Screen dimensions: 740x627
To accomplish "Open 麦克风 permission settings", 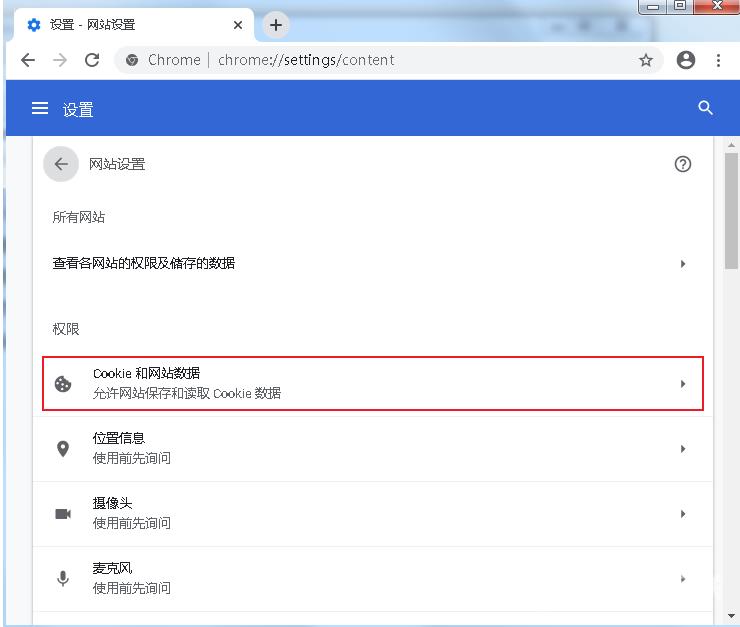I will [372, 578].
